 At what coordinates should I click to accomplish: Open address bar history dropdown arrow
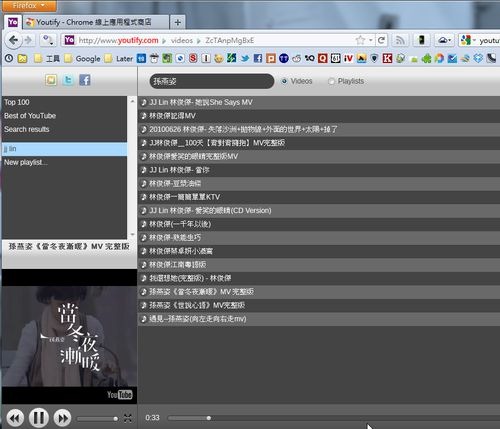click(371, 40)
